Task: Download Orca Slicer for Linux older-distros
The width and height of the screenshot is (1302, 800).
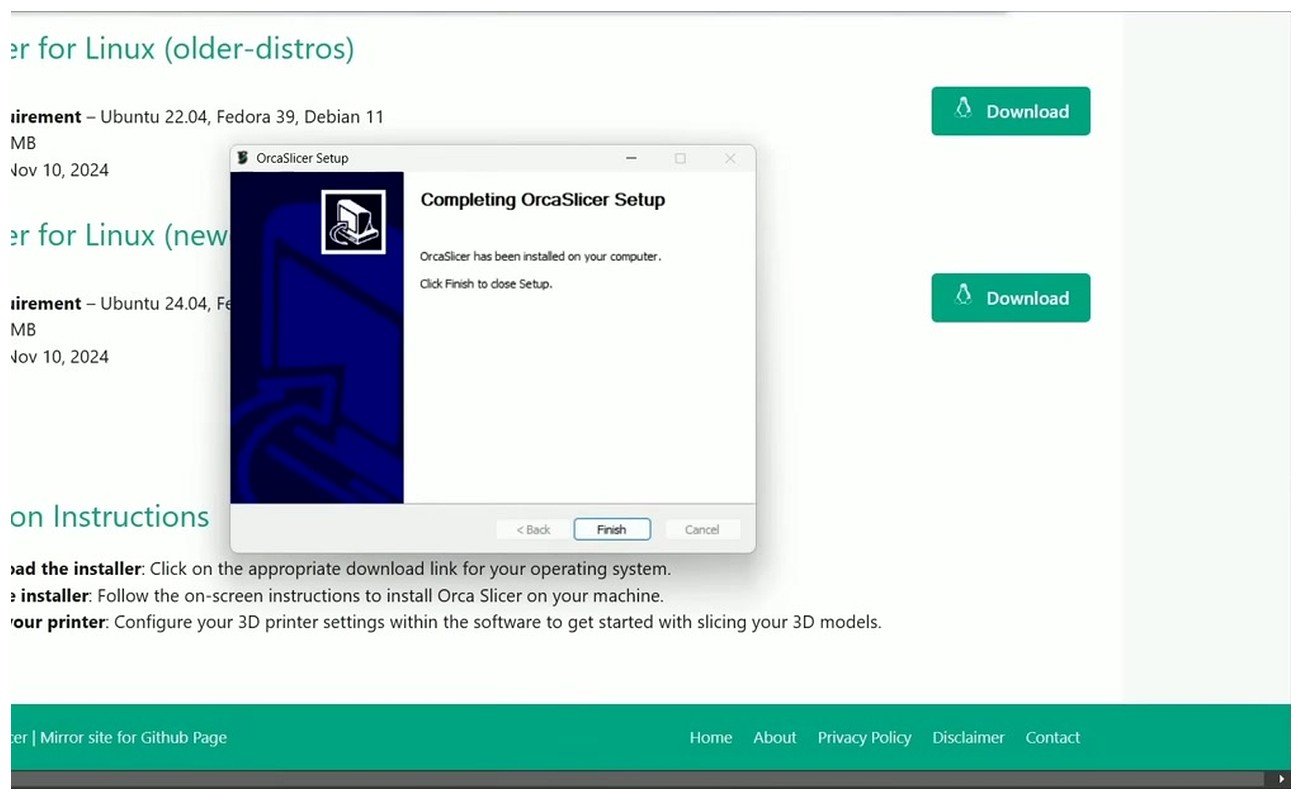Action: 1011,111
